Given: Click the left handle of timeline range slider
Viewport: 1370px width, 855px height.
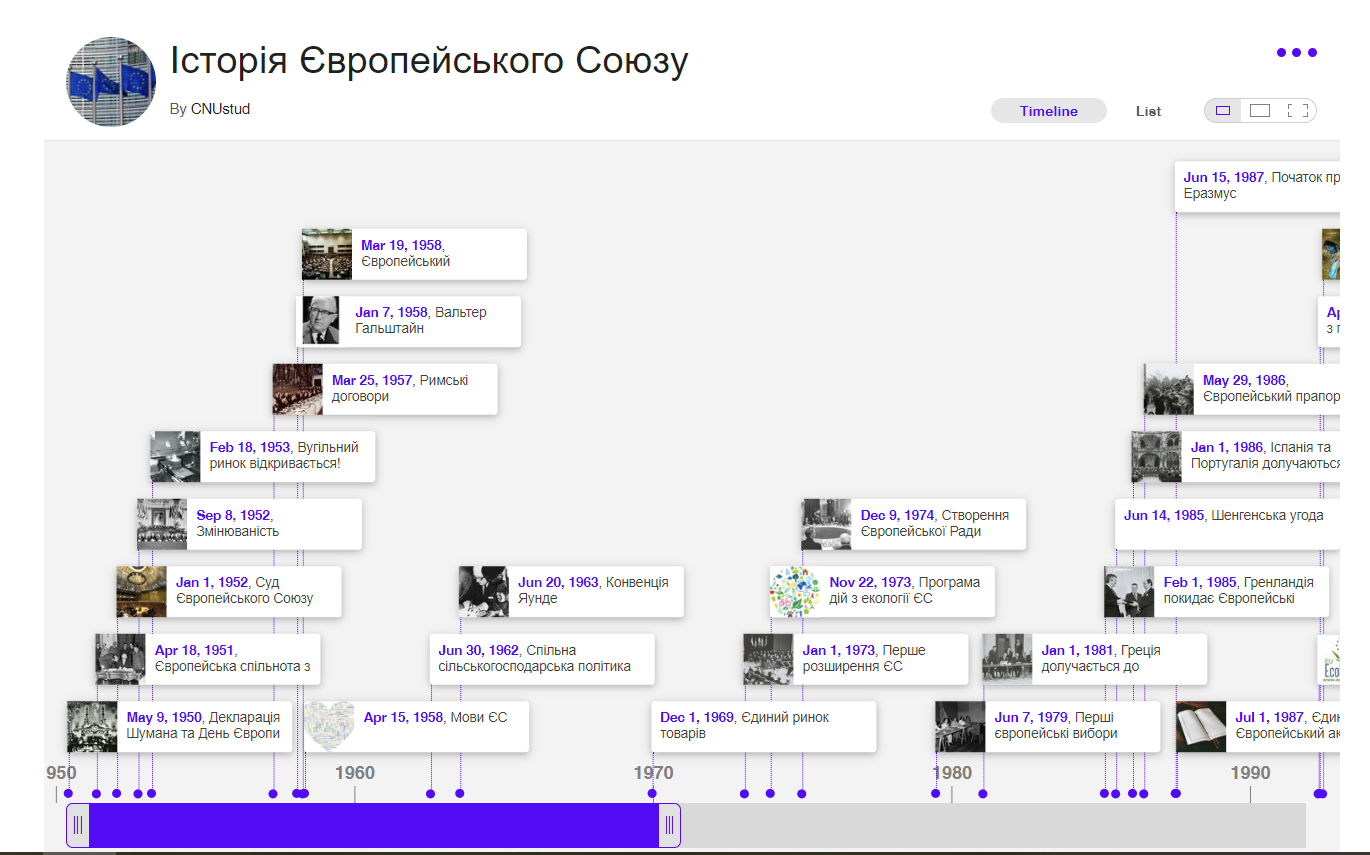Looking at the screenshot, I should tap(78, 825).
